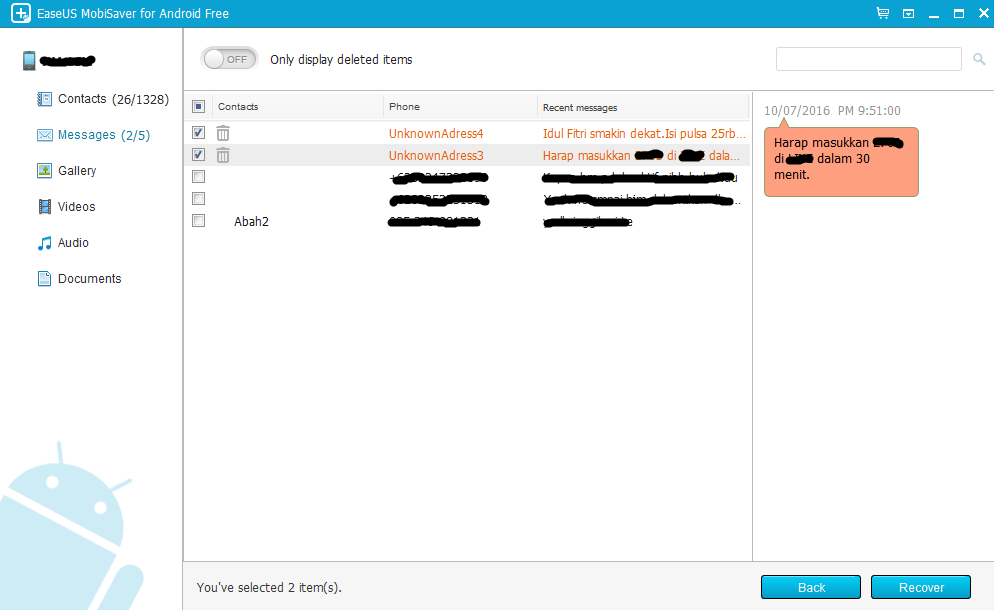Check the third message row checkbox

198,176
